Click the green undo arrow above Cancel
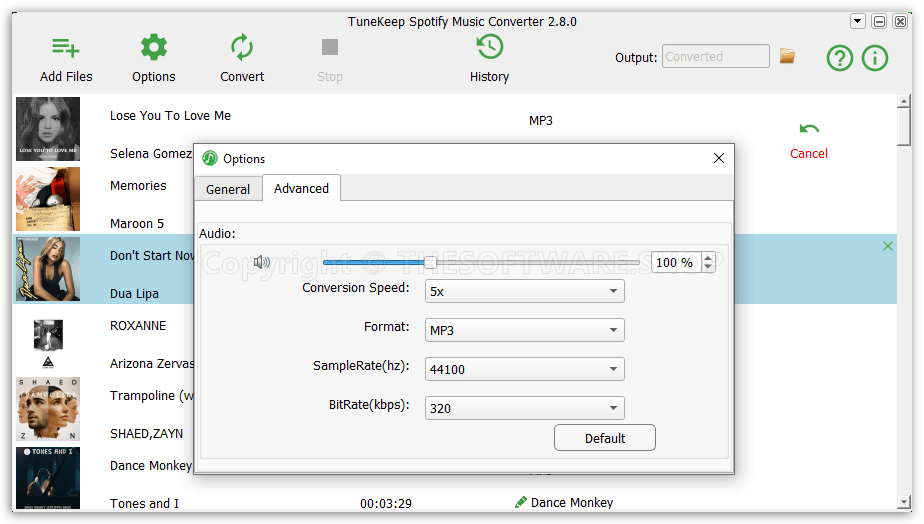 click(x=809, y=128)
